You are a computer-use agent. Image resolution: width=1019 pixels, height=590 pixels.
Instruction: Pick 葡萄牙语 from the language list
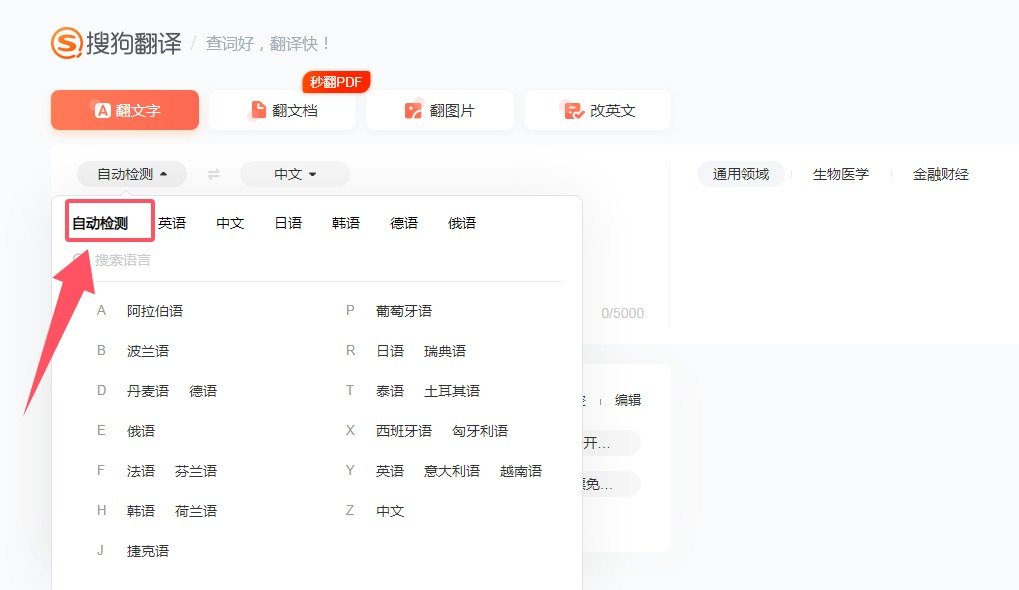404,311
